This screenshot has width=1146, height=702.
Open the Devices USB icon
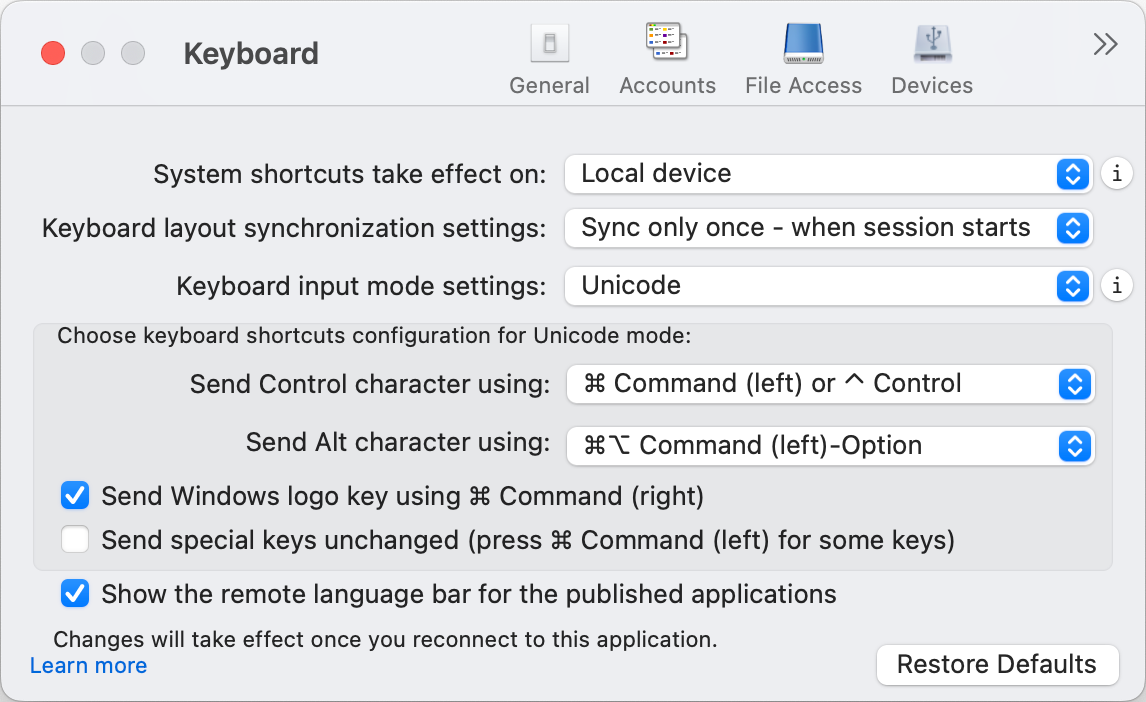932,45
